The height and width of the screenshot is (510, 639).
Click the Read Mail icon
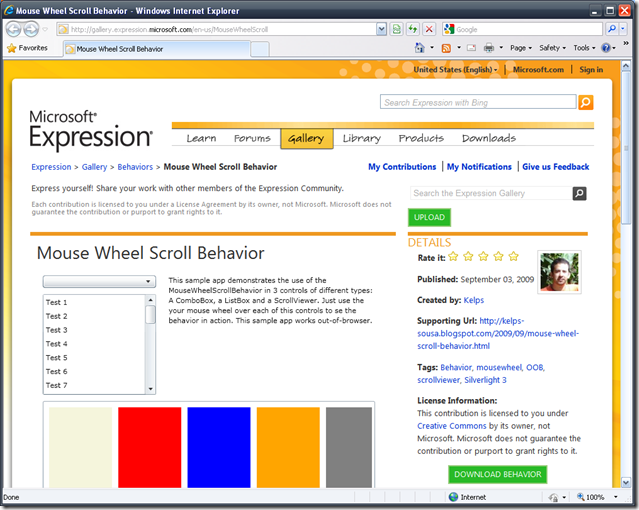tap(472, 48)
